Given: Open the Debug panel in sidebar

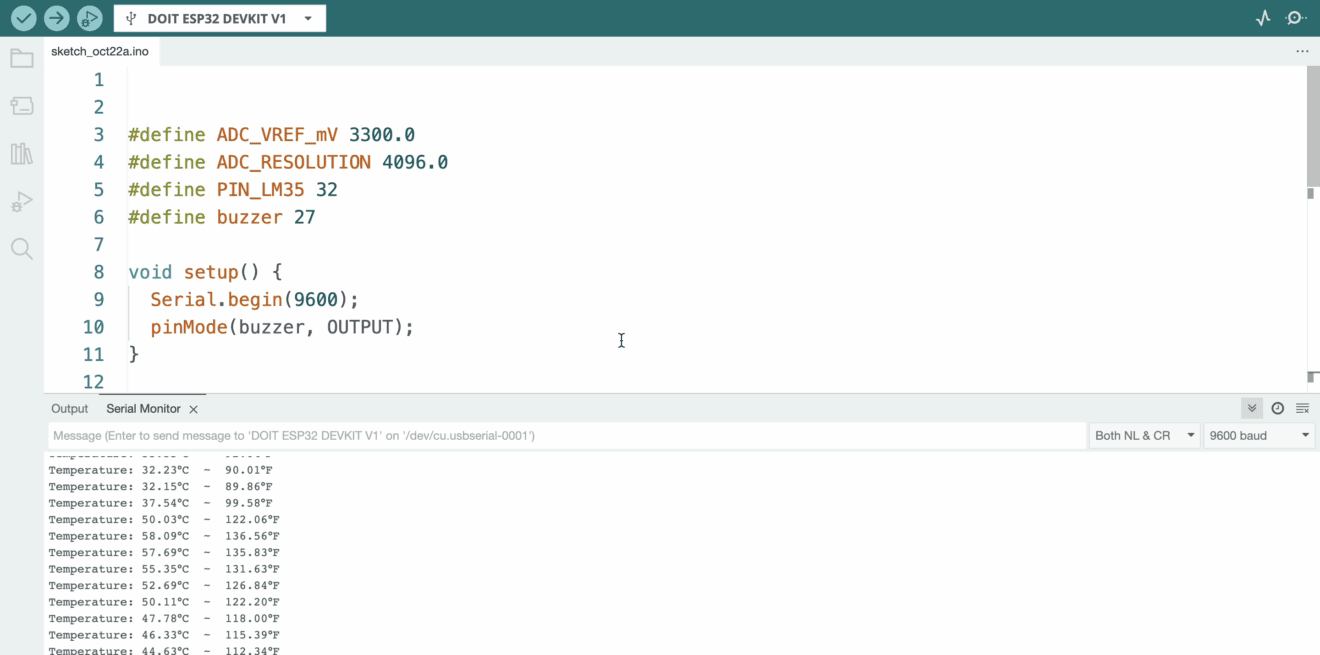Looking at the screenshot, I should click(21, 201).
